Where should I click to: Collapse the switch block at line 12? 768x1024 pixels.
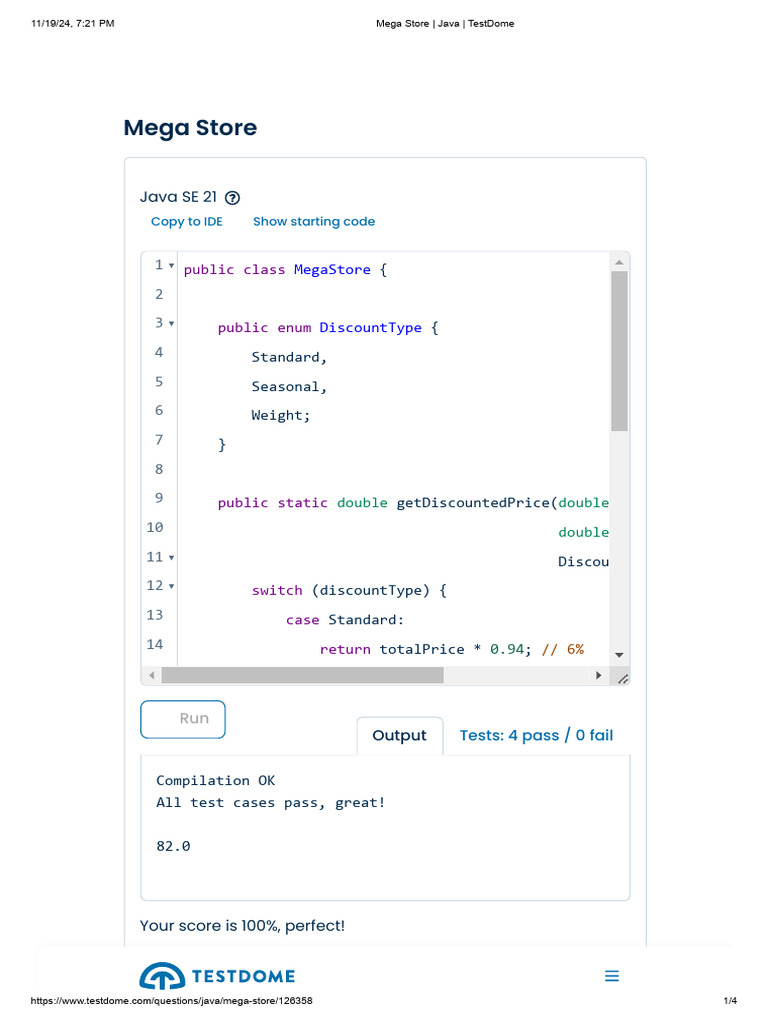tap(171, 587)
